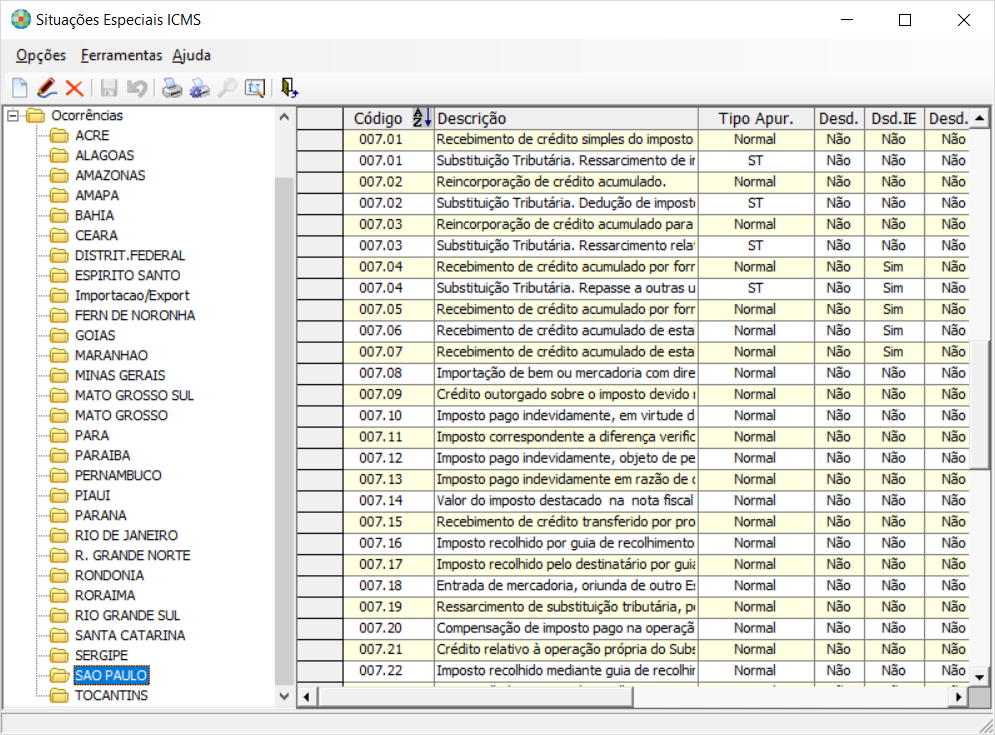
Task: Click the Edit pencil icon
Action: coord(47,88)
